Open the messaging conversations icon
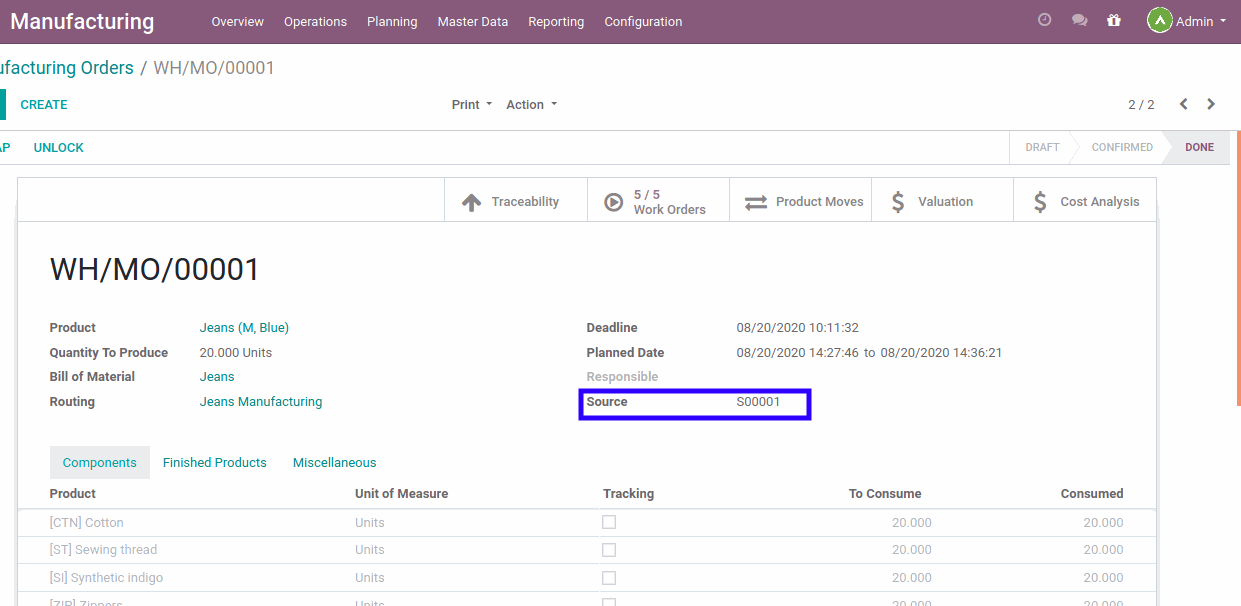 click(x=1079, y=20)
